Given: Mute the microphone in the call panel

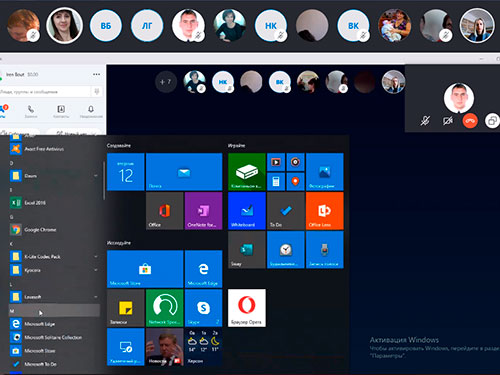Looking at the screenshot, I should [425, 121].
